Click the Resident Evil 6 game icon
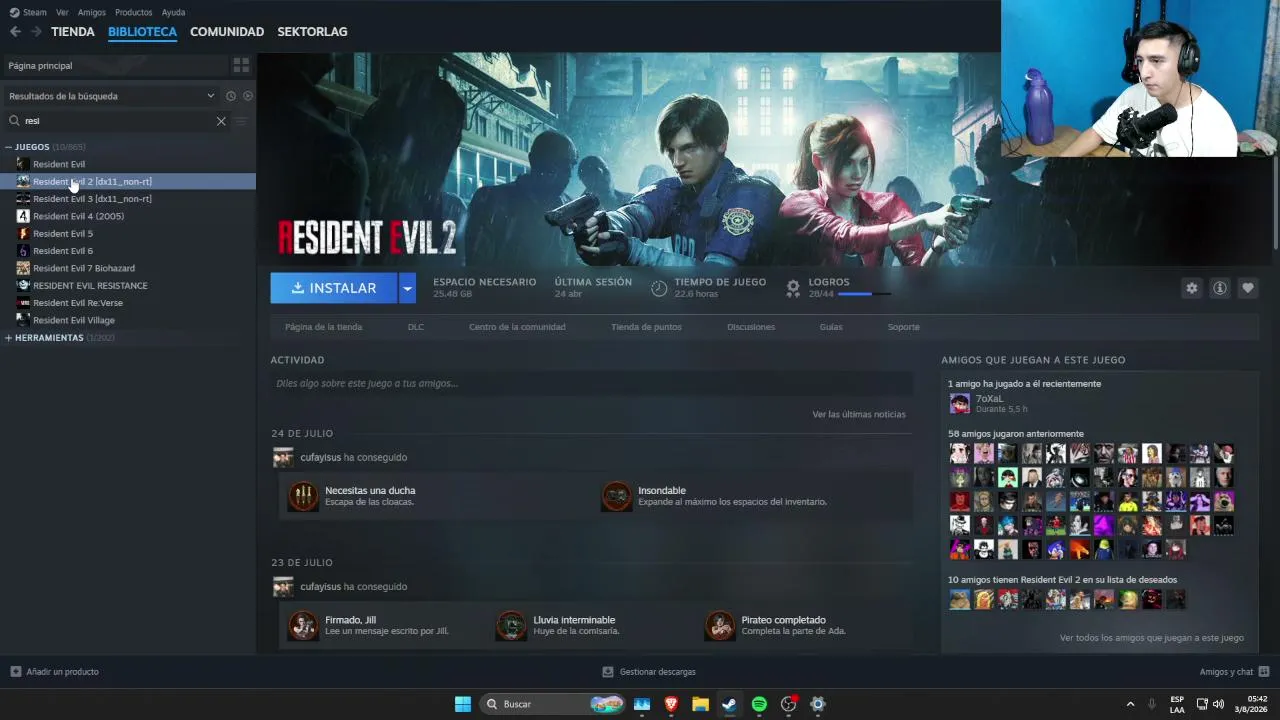Screen dimensions: 1280x720 pos(23,251)
